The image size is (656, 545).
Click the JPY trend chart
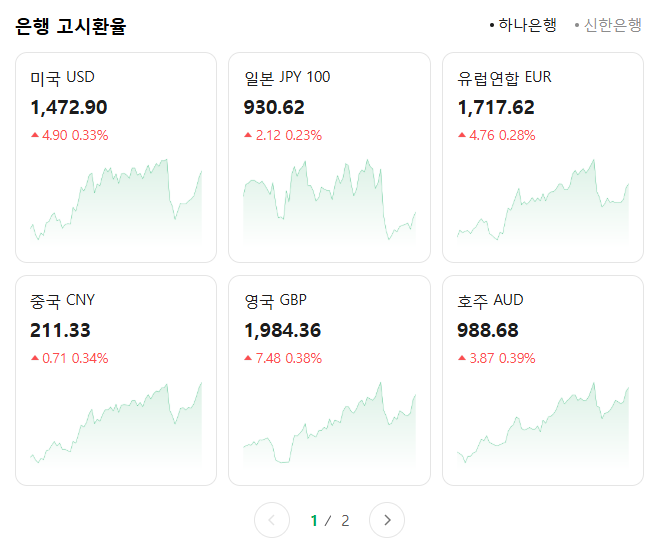pyautogui.click(x=329, y=205)
